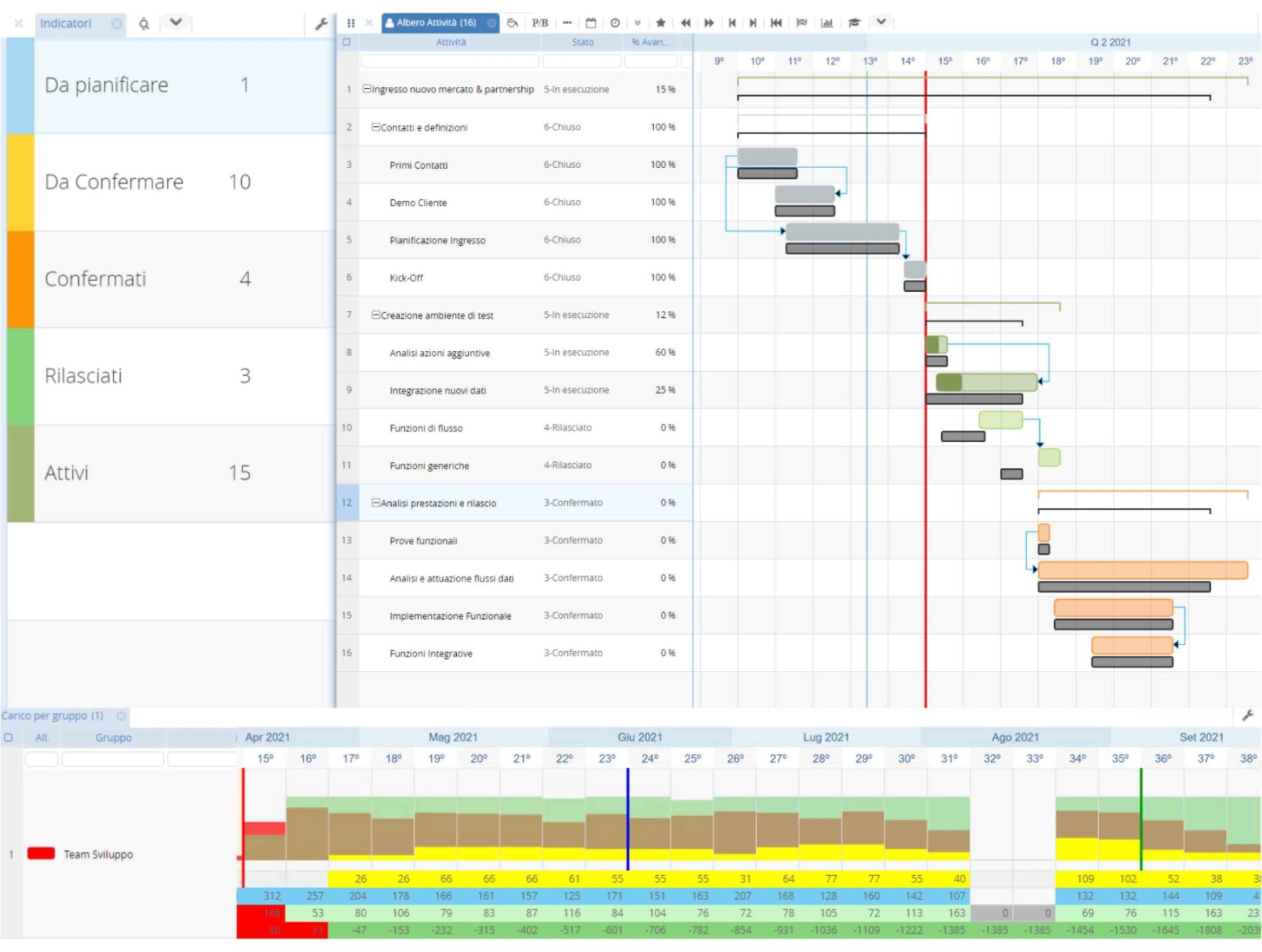The width and height of the screenshot is (1262, 952).
Task: Toggle the select-all checkbox in Attività header
Action: click(x=346, y=42)
